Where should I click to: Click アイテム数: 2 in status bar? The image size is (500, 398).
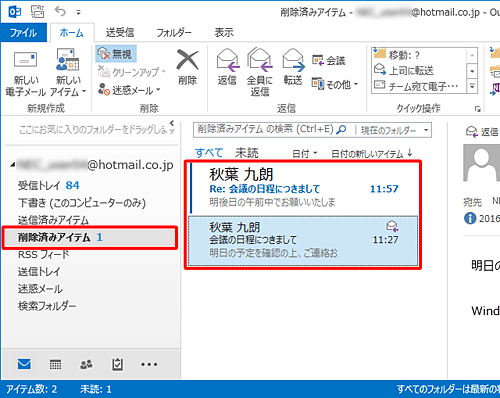(32, 389)
